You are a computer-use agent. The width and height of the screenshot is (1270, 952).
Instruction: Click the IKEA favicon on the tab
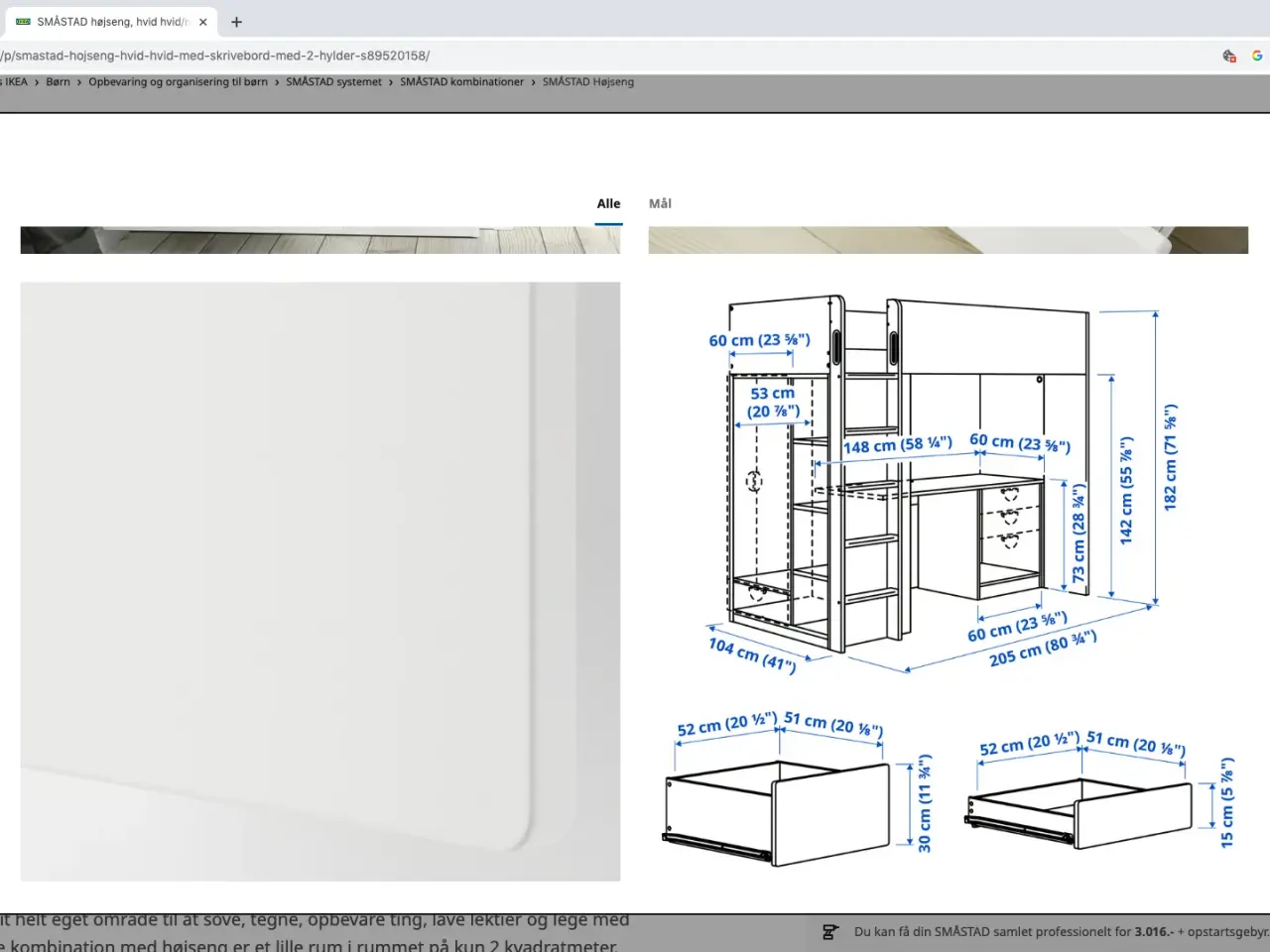pyautogui.click(x=23, y=22)
